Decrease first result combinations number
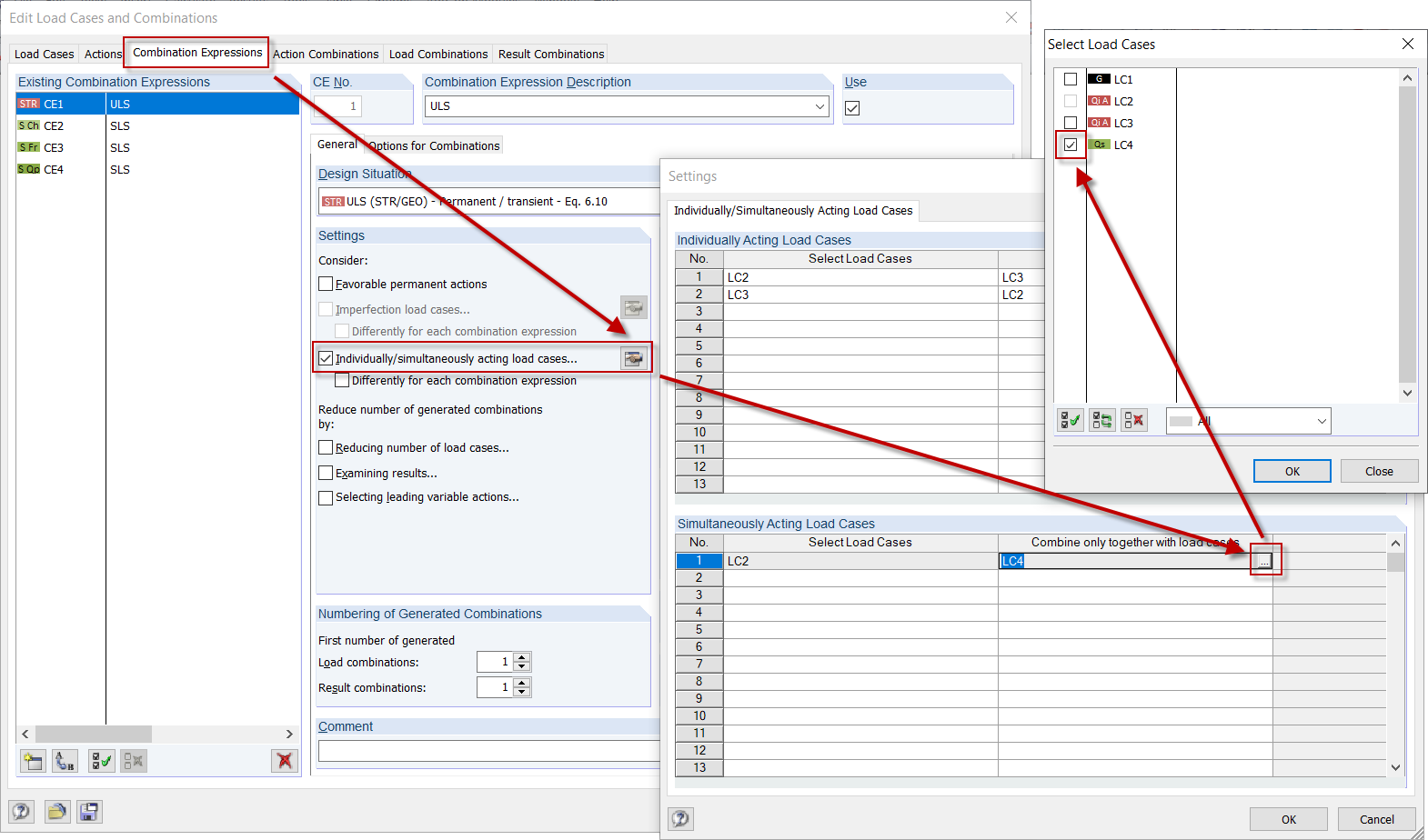This screenshot has height=840, width=1428. click(x=522, y=693)
